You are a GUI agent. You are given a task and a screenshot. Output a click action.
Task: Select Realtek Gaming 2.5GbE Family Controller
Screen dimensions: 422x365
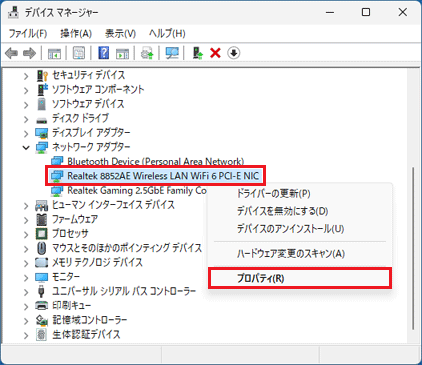(137, 190)
